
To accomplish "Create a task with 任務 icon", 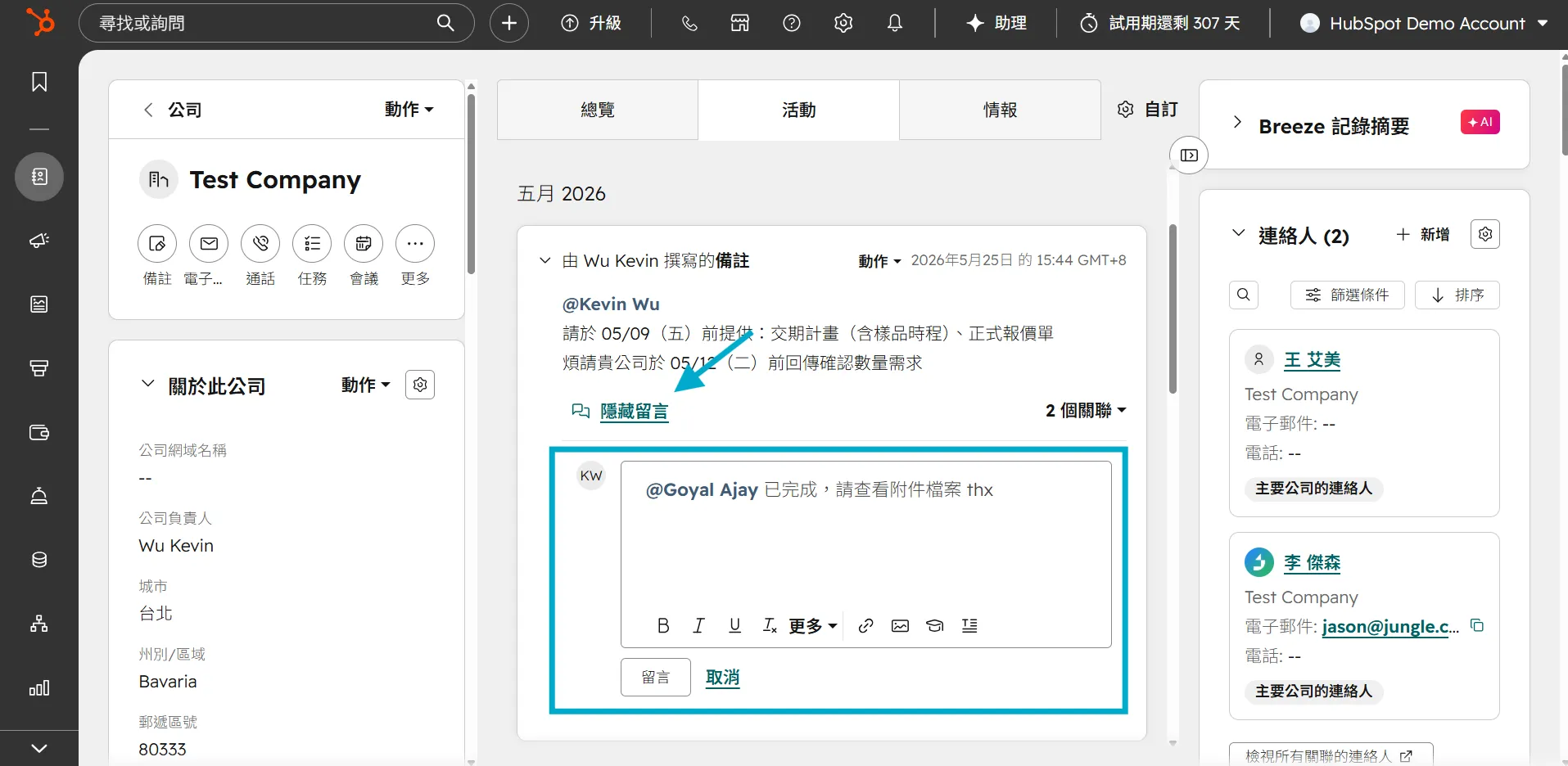I will pyautogui.click(x=312, y=244).
